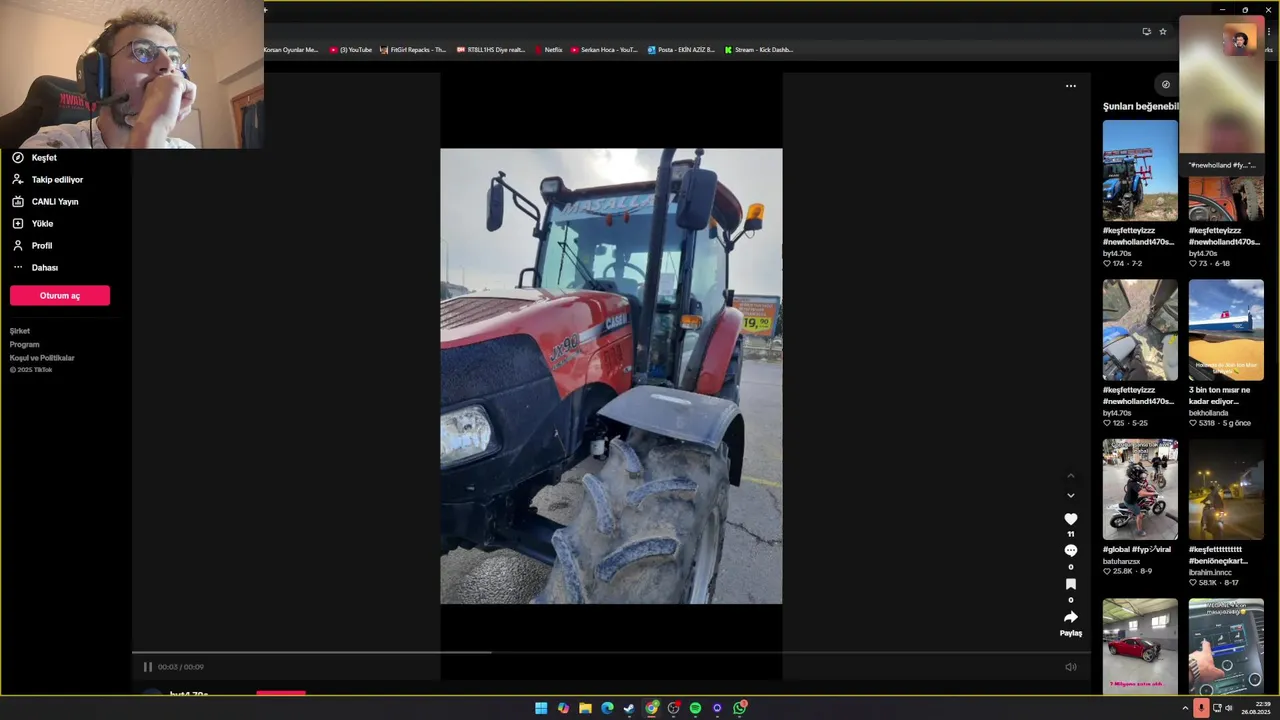Screen dimensions: 1280x720
Task: Click the circular icon above the Şunları beğenebilirsin (recommended) list
Action: [1165, 85]
